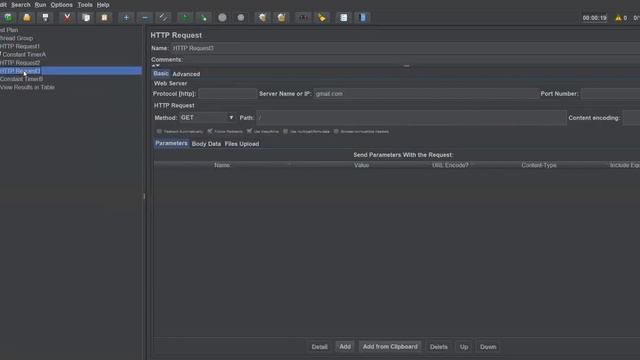Click the Reset Search icon
The image size is (640, 360).
point(322,18)
